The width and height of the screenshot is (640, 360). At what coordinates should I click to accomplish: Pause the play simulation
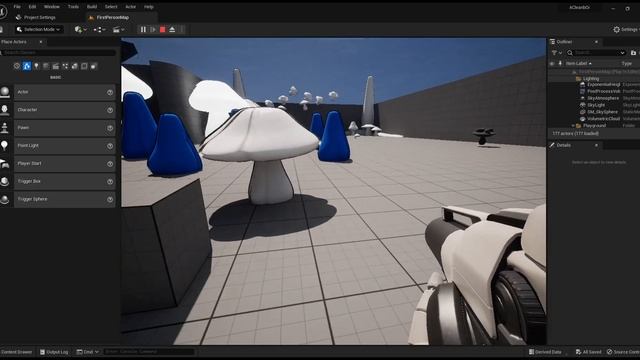(x=143, y=29)
